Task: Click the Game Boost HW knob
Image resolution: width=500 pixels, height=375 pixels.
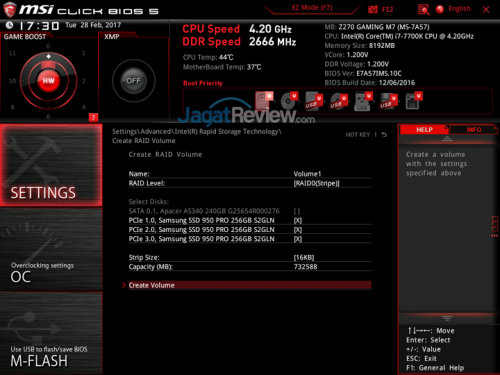Action: coord(48,81)
